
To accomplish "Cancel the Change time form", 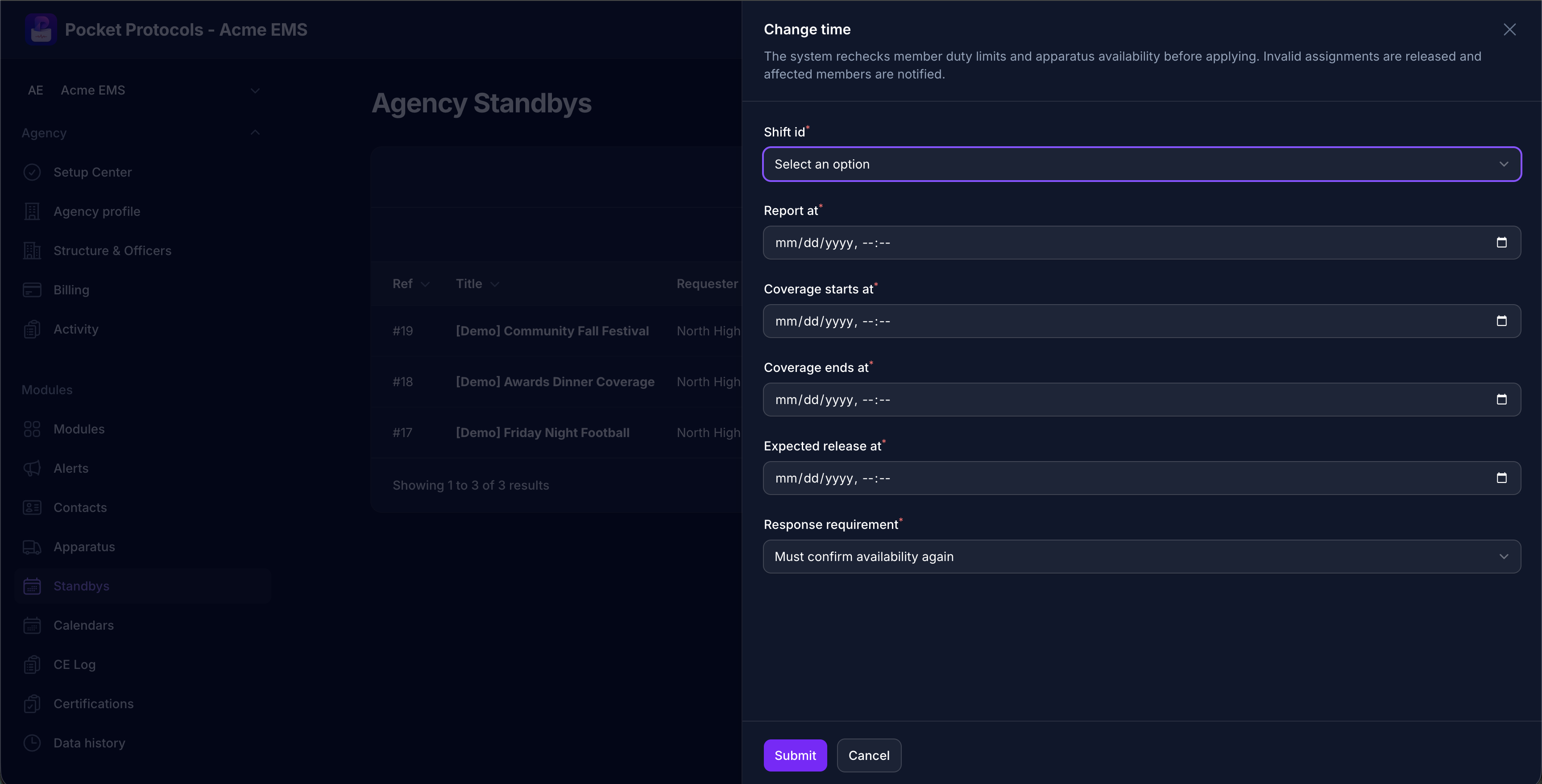I will (869, 755).
